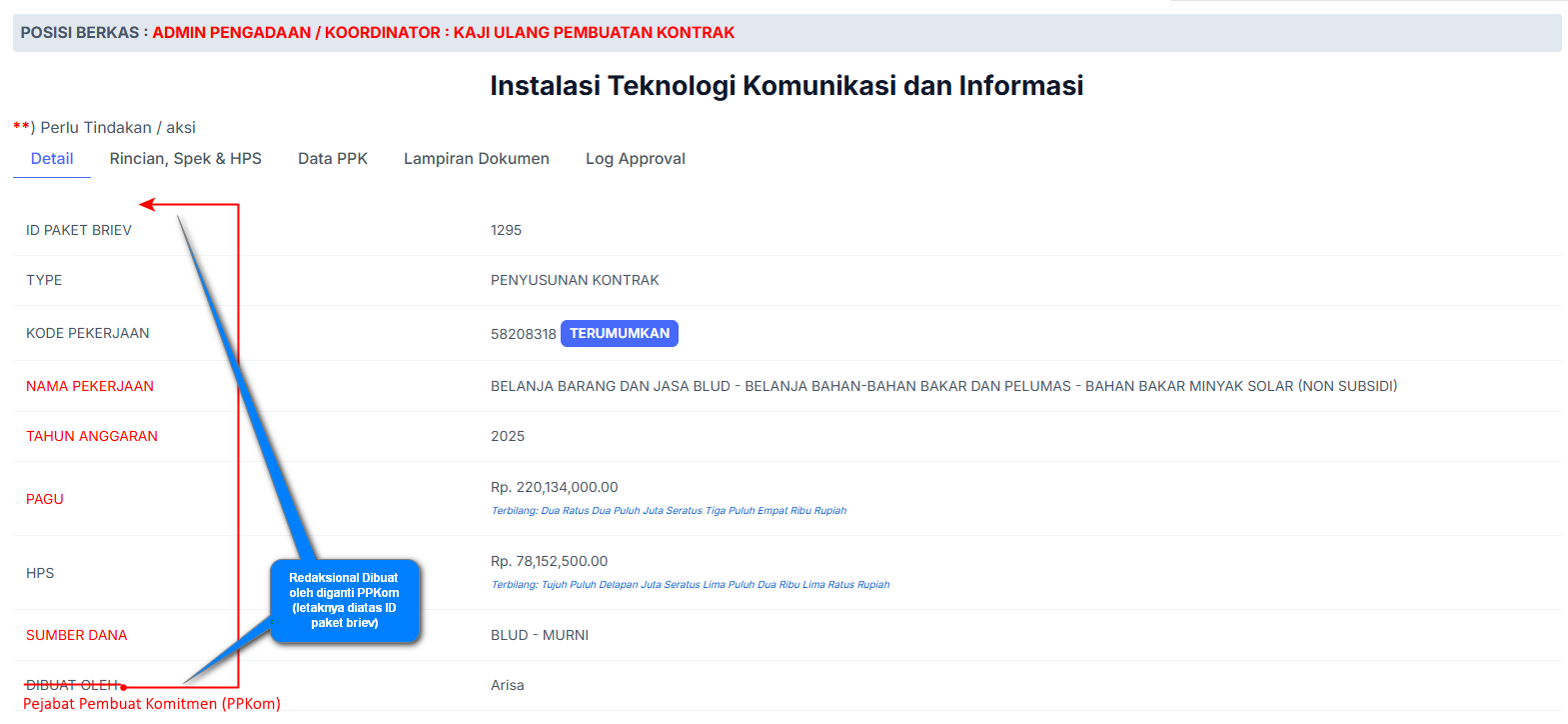Click the red arrowhead above ID PAKET BRIEV

click(x=148, y=205)
